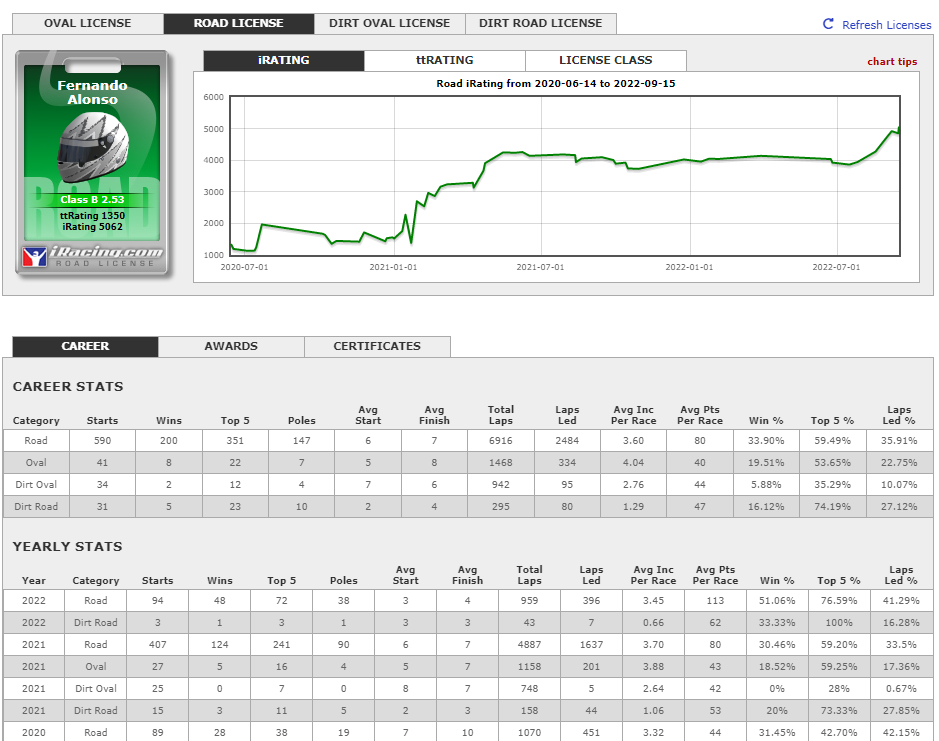The height and width of the screenshot is (741, 939).
Task: Click the Starts column header in Career Stats
Action: pos(102,421)
